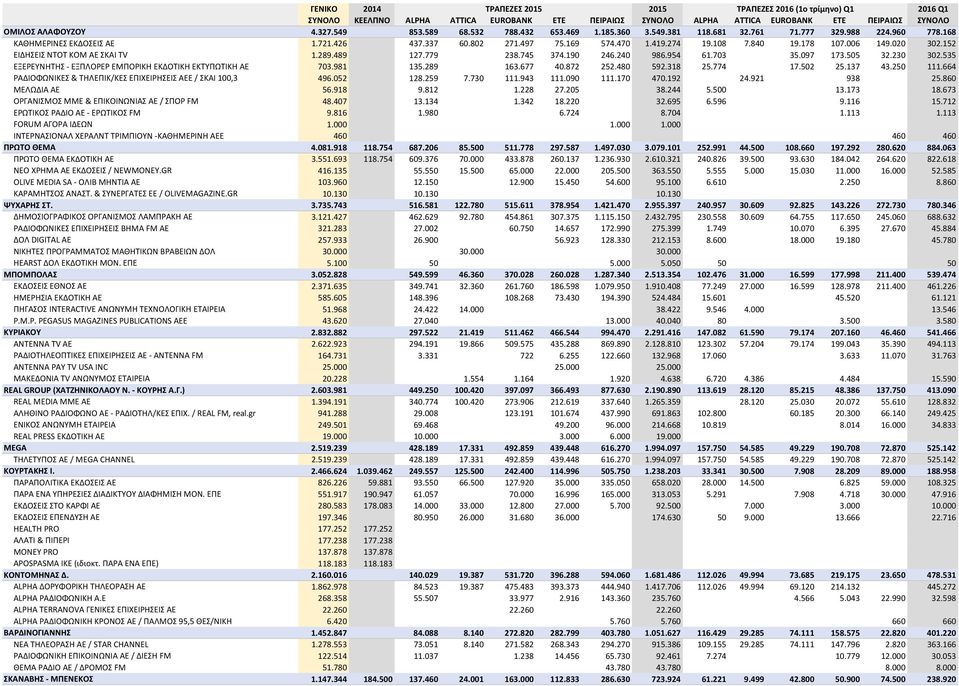Screen dimensions: 959x686
Task: Click ΑΛΗΘΙΝΟ ΡΑΔΙΟΦΩΝΟ ΑΕ row label
Action: tap(134, 413)
